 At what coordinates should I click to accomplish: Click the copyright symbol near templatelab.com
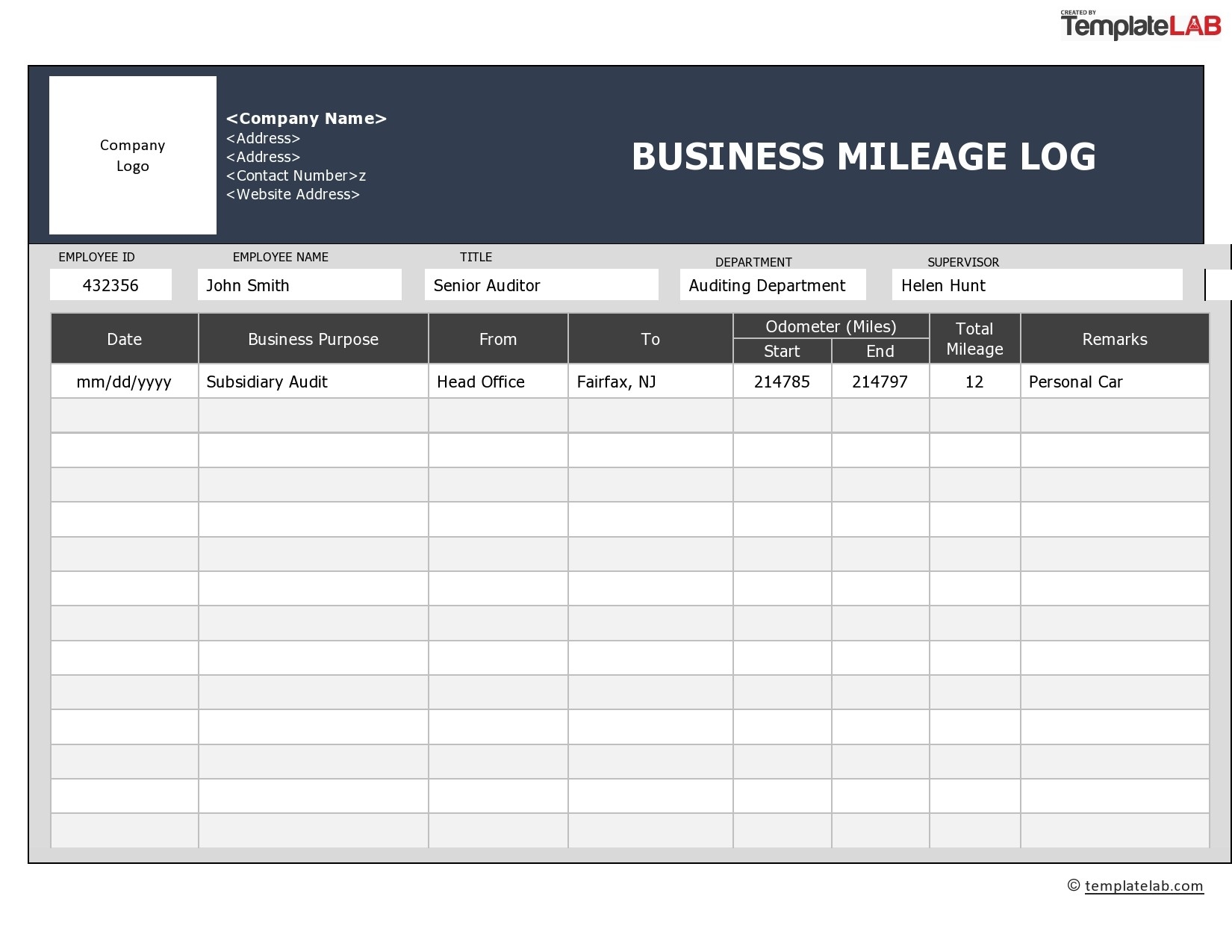click(1074, 886)
